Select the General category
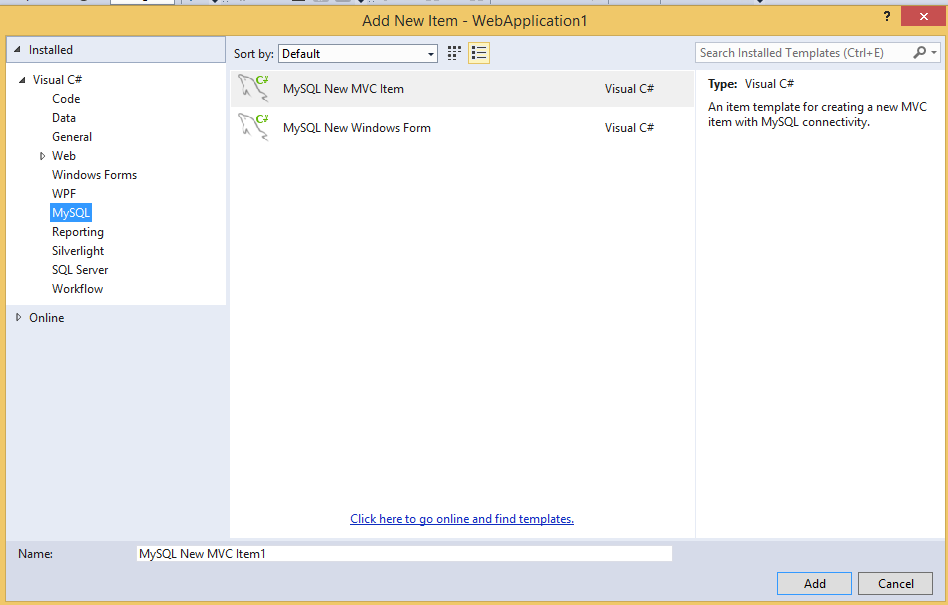 72,137
